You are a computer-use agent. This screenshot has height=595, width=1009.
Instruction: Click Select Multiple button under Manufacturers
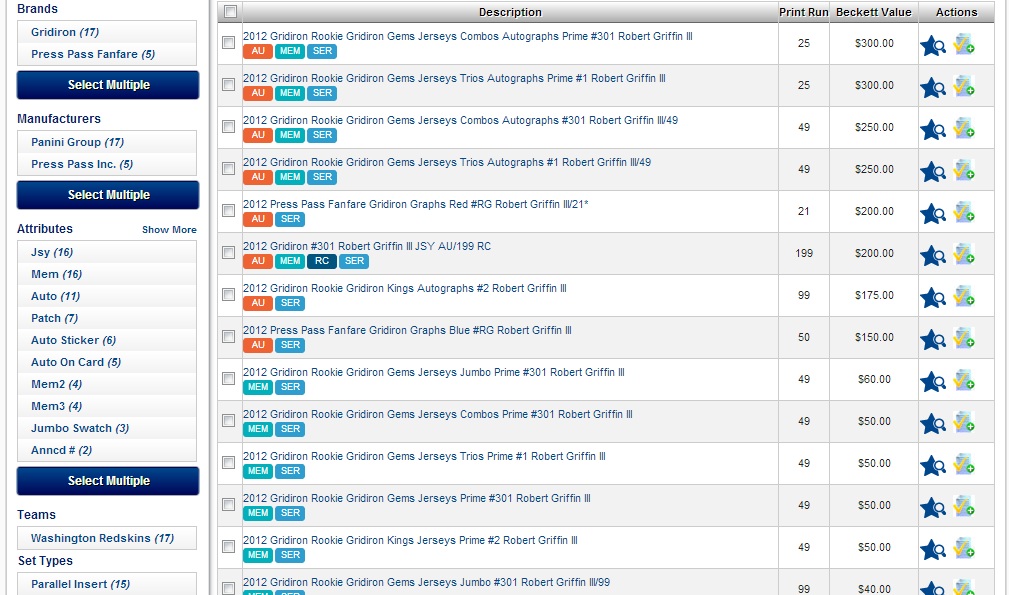pyautogui.click(x=108, y=195)
